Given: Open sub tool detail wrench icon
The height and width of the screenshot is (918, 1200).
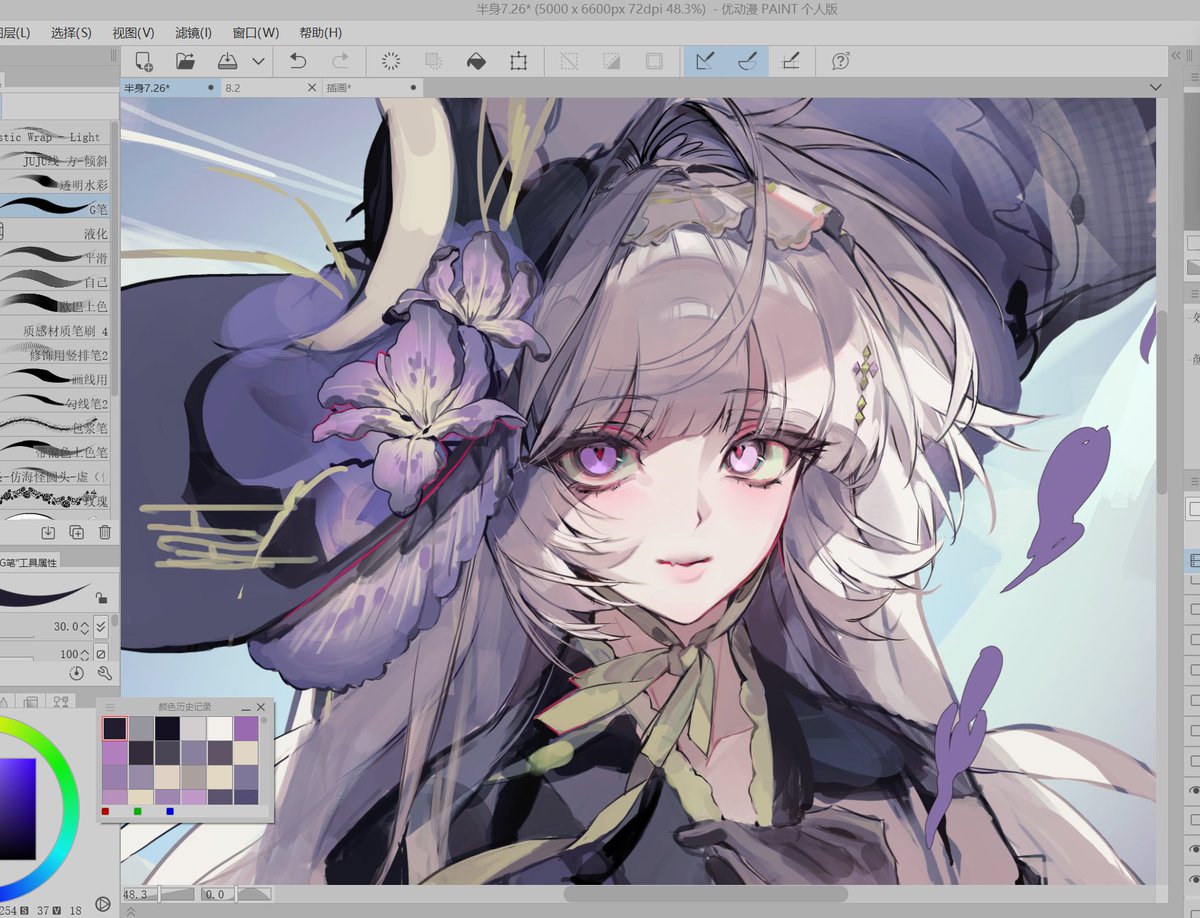Looking at the screenshot, I should [104, 674].
